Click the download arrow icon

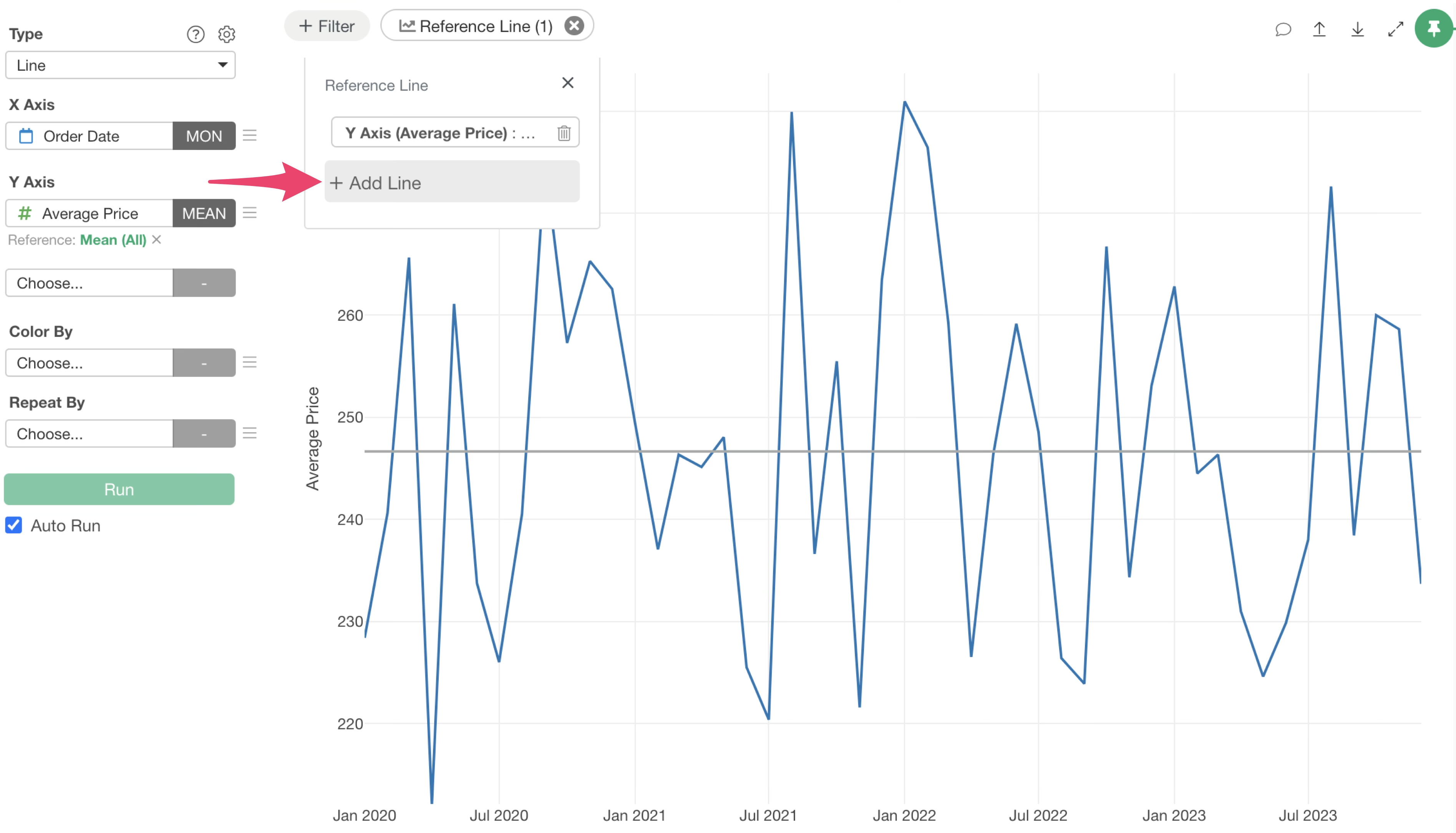1357,29
